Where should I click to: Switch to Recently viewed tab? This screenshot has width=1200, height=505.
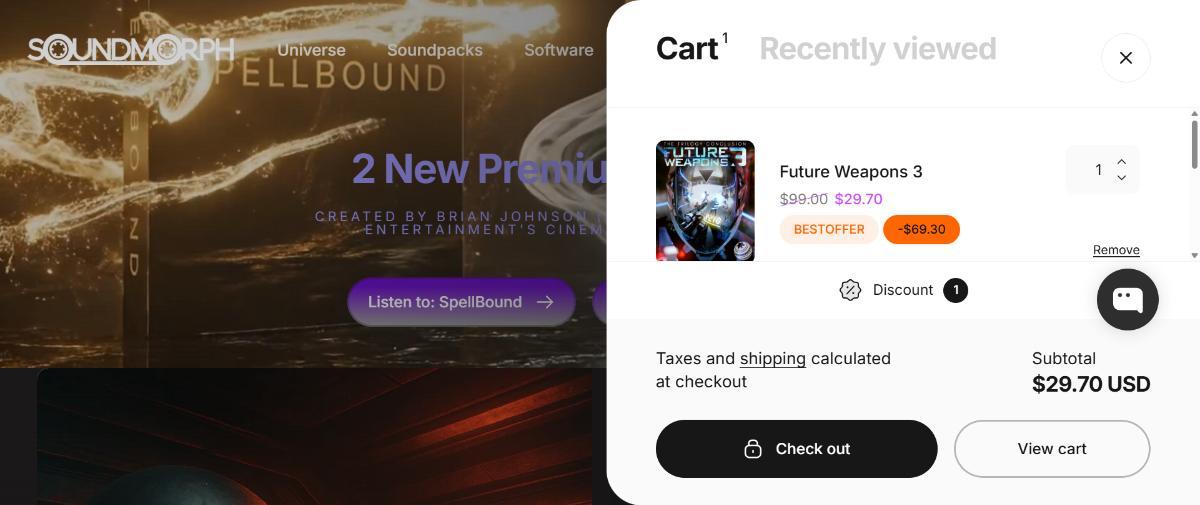point(878,48)
